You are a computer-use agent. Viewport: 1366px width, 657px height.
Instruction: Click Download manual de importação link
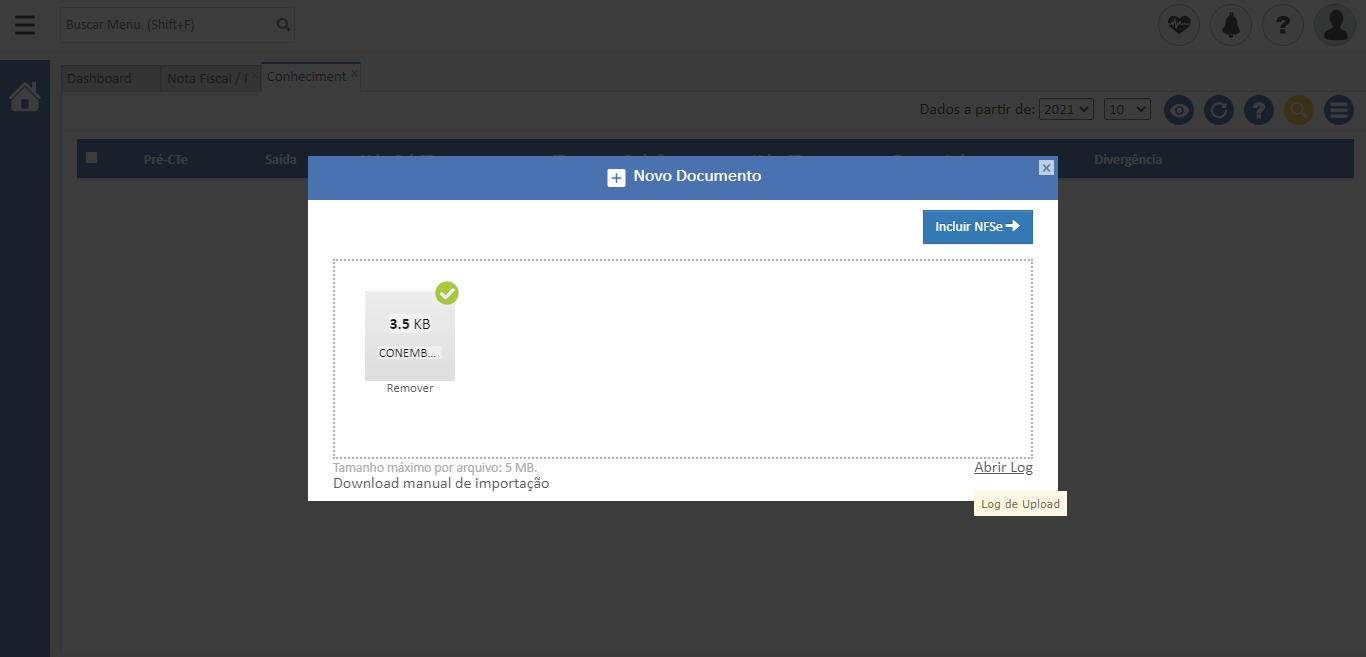click(x=441, y=484)
